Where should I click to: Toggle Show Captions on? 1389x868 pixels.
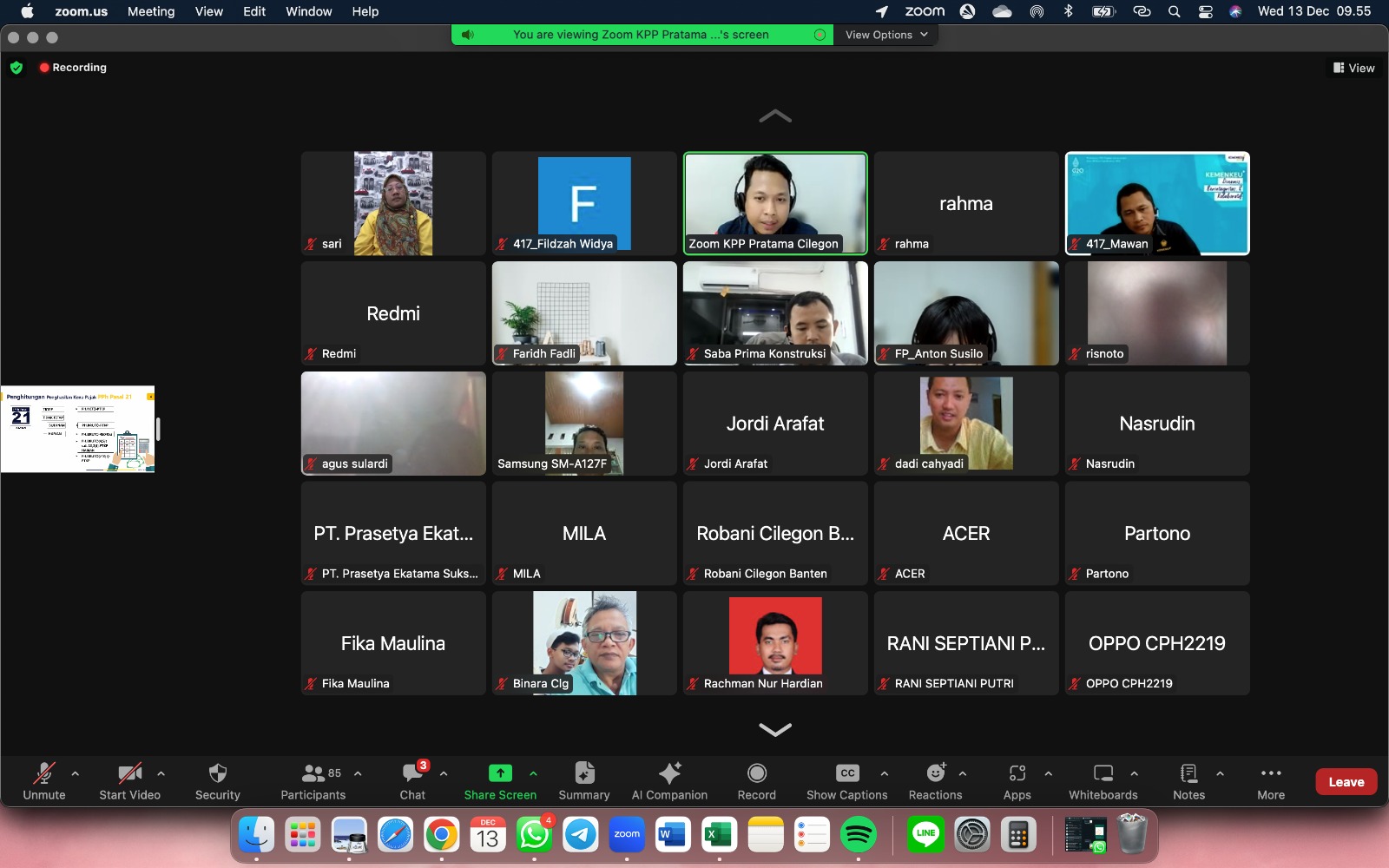(846, 780)
